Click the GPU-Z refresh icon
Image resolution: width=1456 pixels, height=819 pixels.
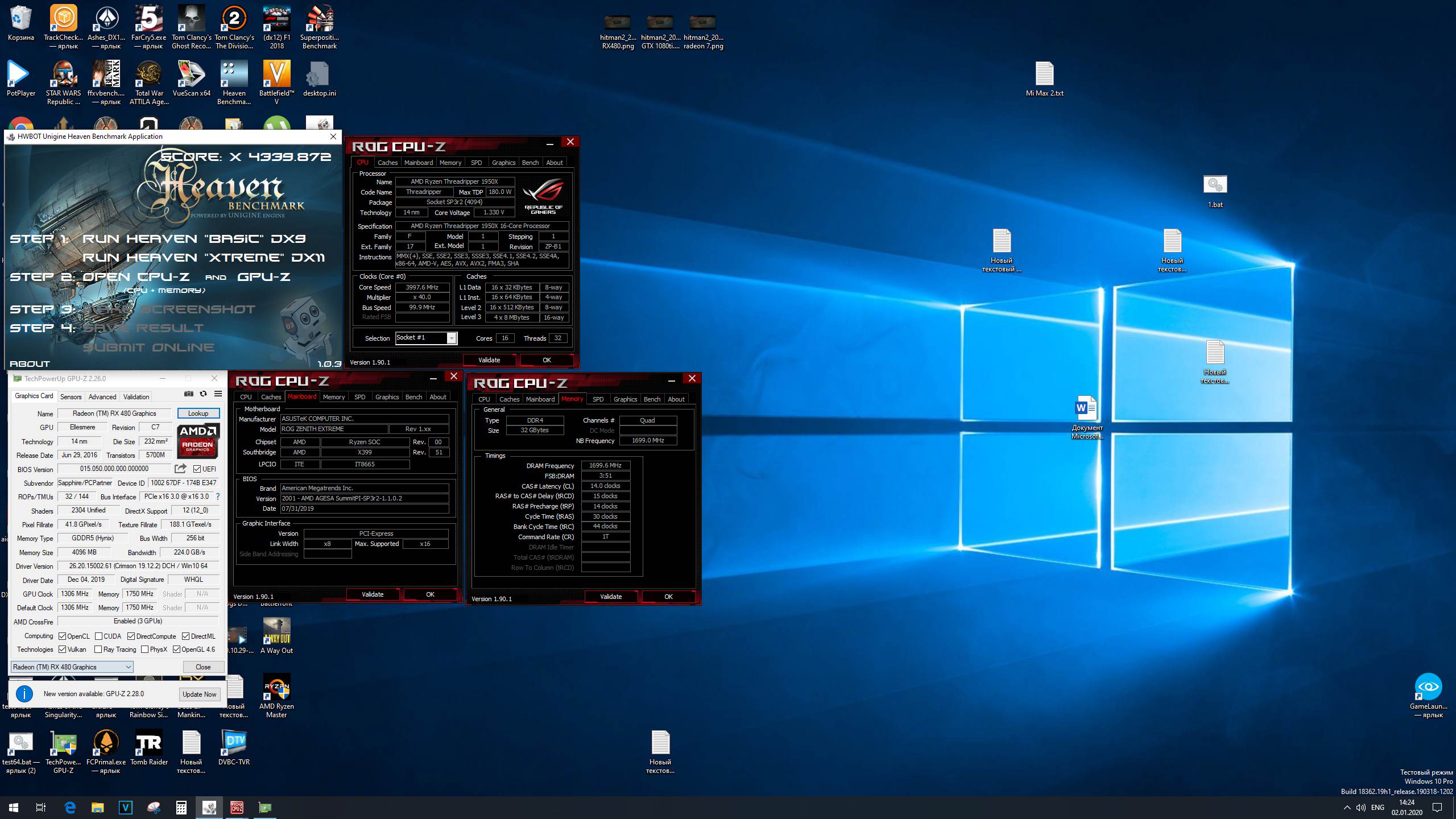click(x=203, y=394)
